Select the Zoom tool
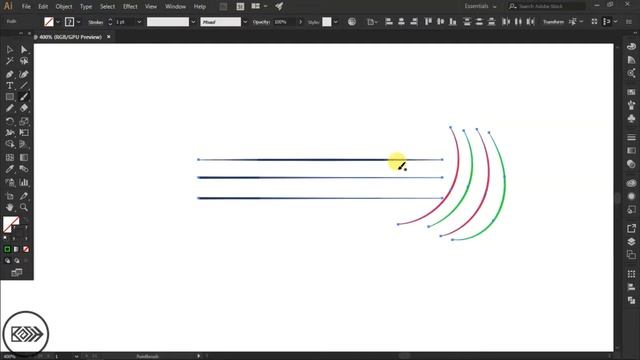The image size is (640, 360). coord(24,207)
